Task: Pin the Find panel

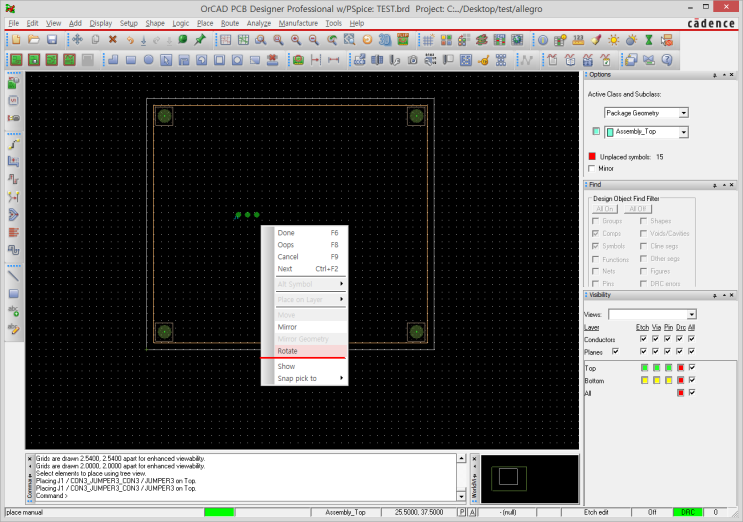Action: [715, 185]
